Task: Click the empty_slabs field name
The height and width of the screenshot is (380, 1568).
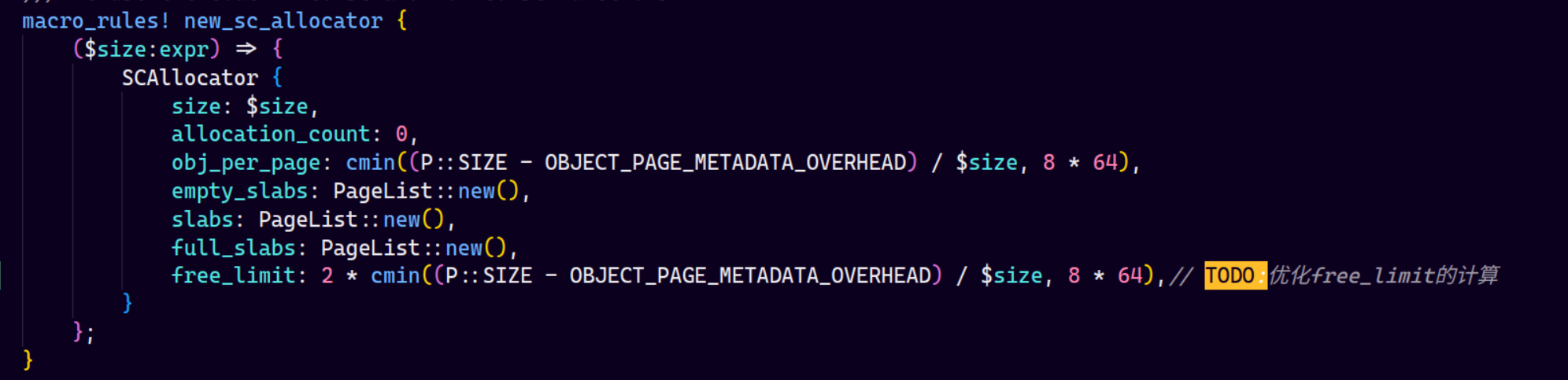Action: point(239,191)
